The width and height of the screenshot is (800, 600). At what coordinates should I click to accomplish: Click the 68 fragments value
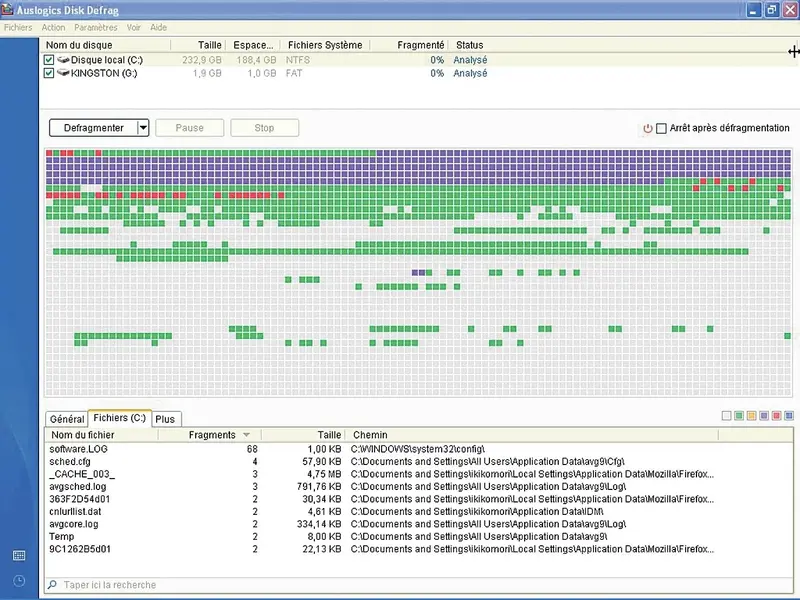tap(252, 449)
